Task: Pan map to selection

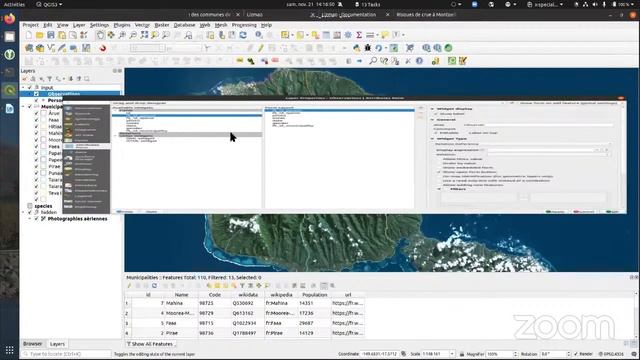Action: coord(111,36)
